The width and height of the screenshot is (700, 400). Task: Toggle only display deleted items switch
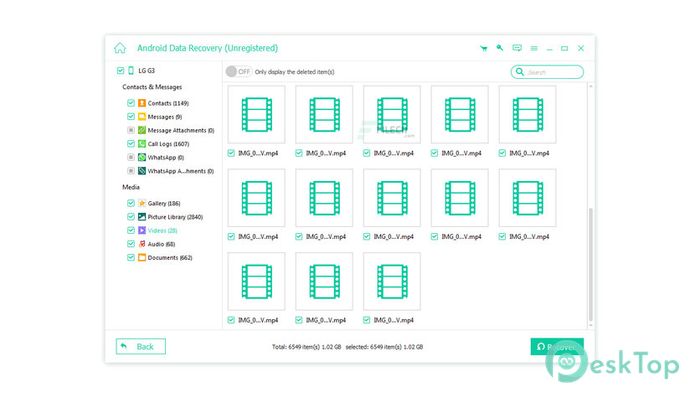(x=238, y=71)
